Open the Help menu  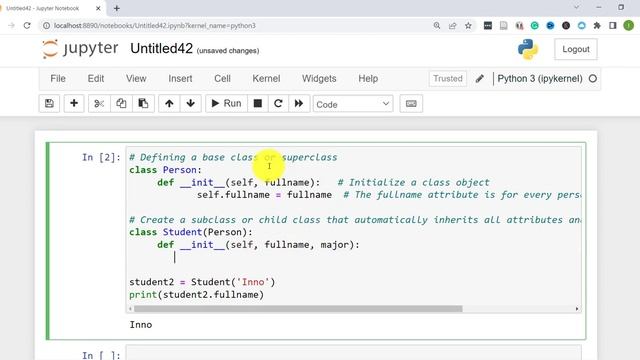(368, 78)
